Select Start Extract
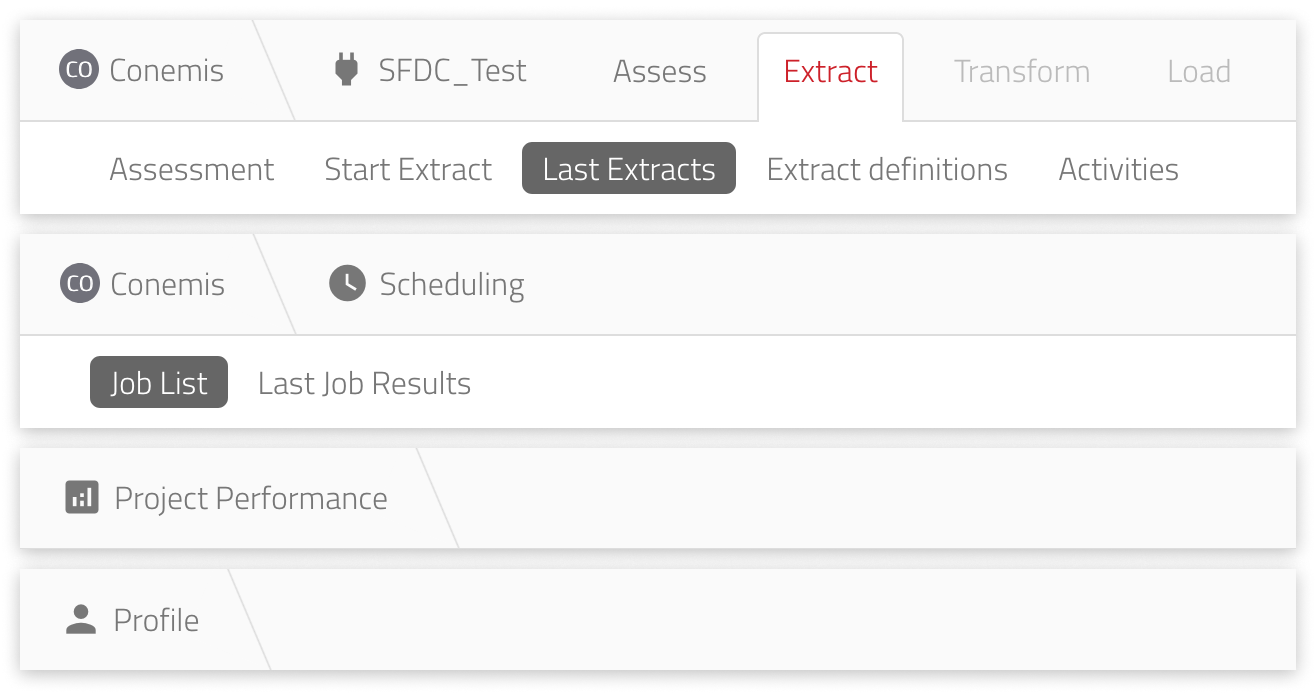Viewport: 1316px width, 694px height. tap(407, 168)
